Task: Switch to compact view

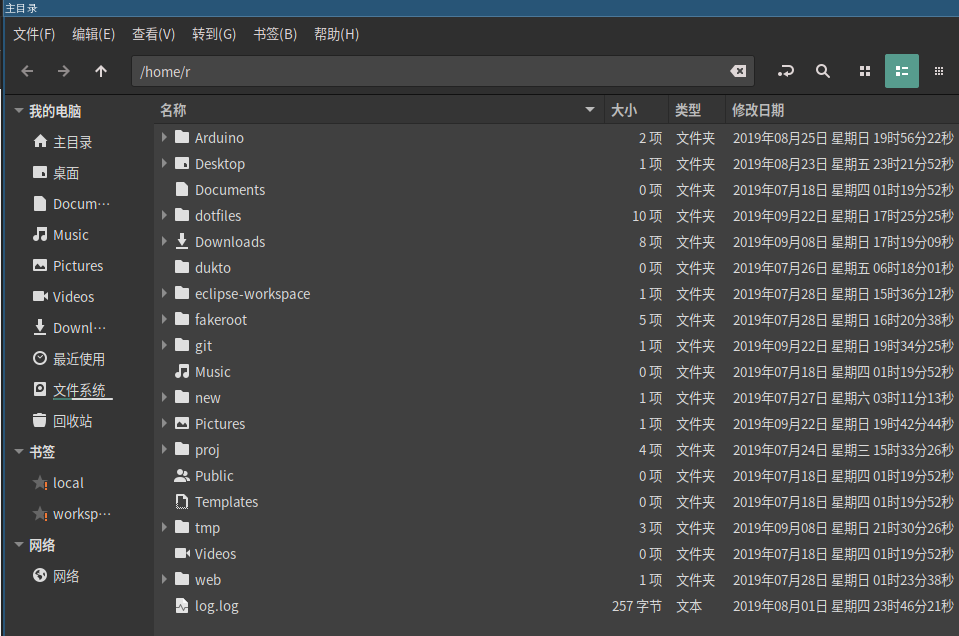Action: [938, 71]
